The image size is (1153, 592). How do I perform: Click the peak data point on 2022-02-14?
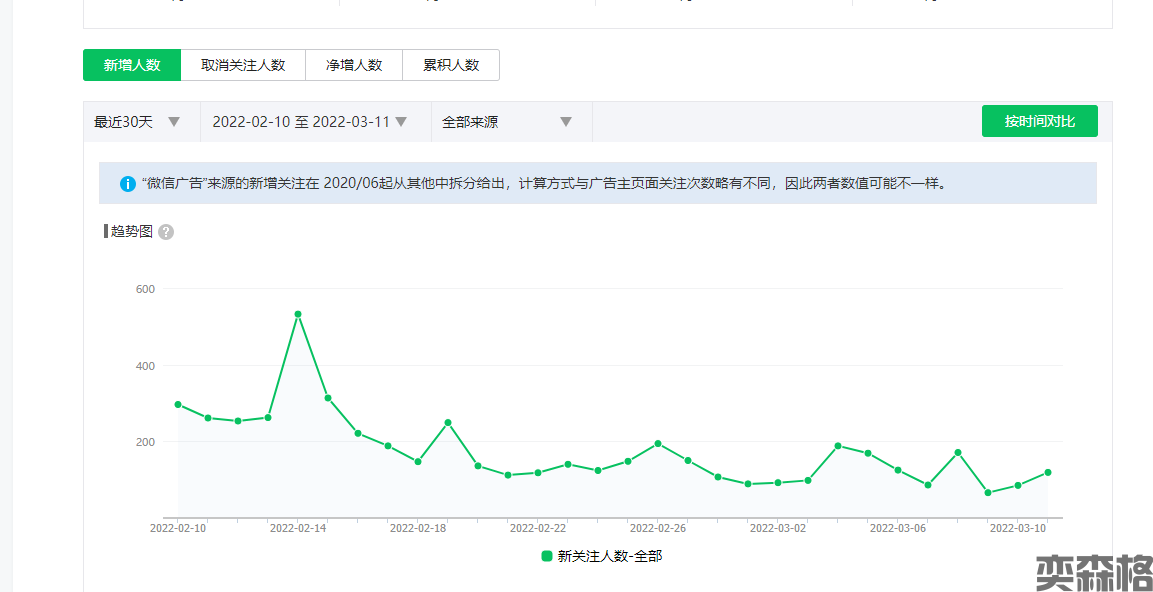pyautogui.click(x=298, y=314)
